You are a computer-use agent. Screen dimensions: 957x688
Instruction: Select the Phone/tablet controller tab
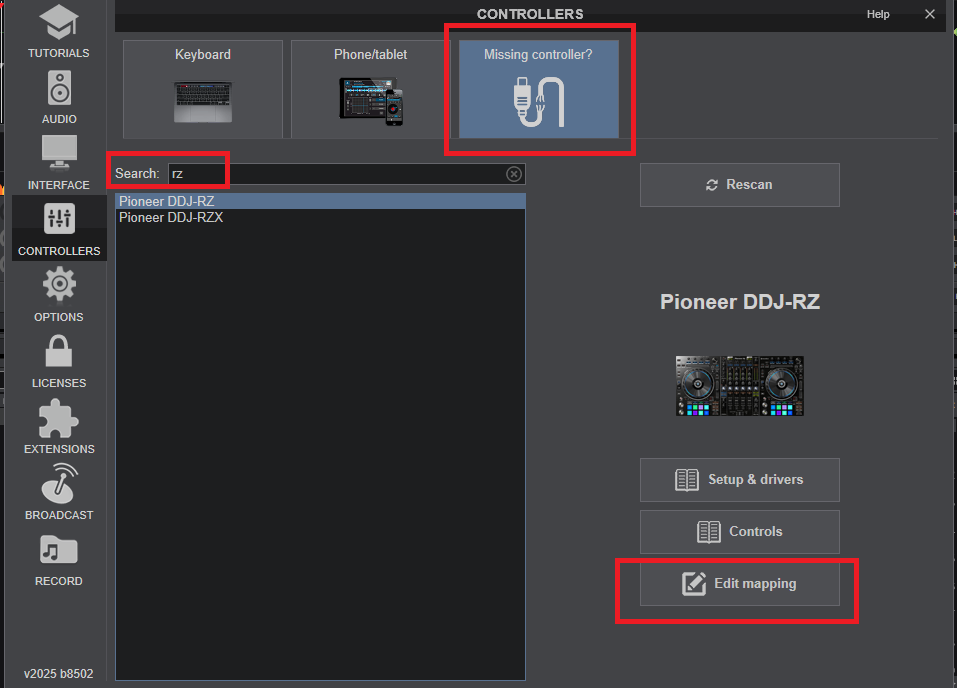370,89
